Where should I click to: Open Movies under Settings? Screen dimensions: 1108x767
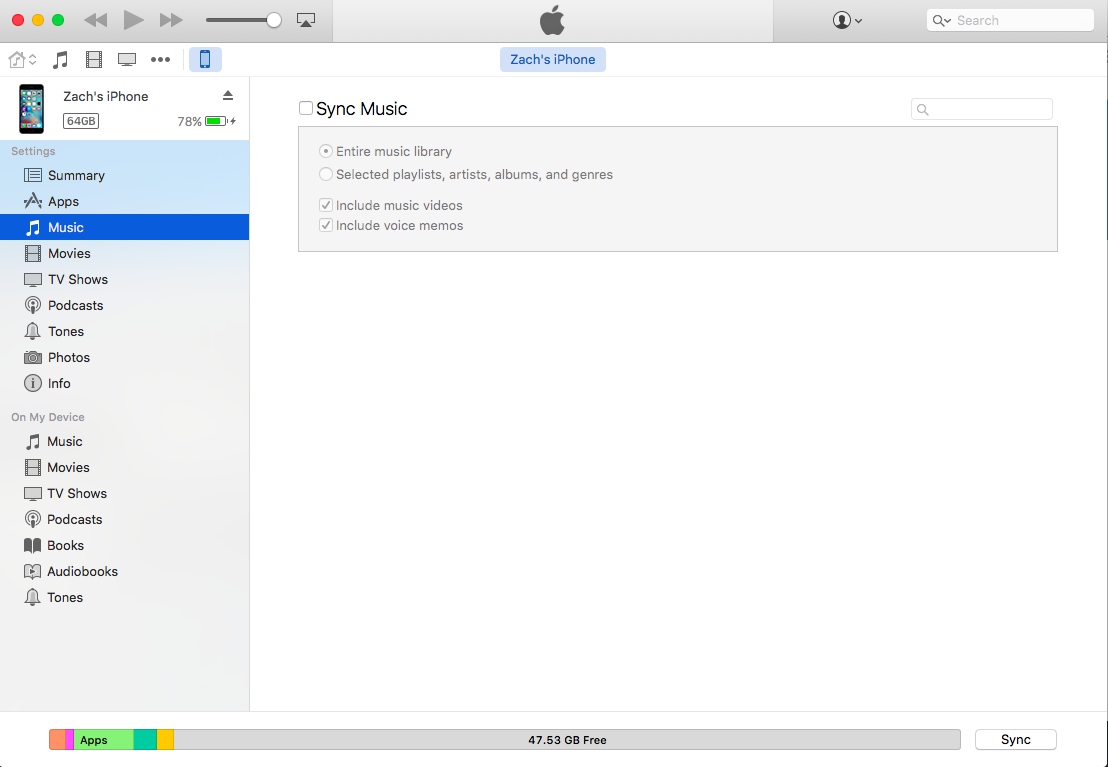coord(124,253)
